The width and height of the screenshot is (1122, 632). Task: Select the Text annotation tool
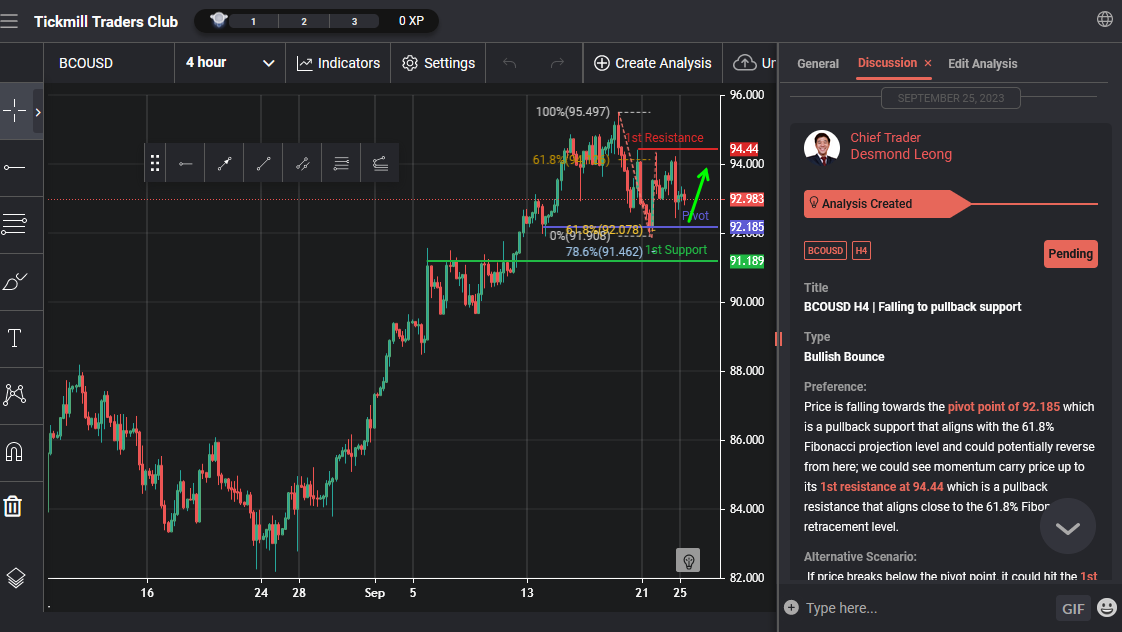coord(14,338)
